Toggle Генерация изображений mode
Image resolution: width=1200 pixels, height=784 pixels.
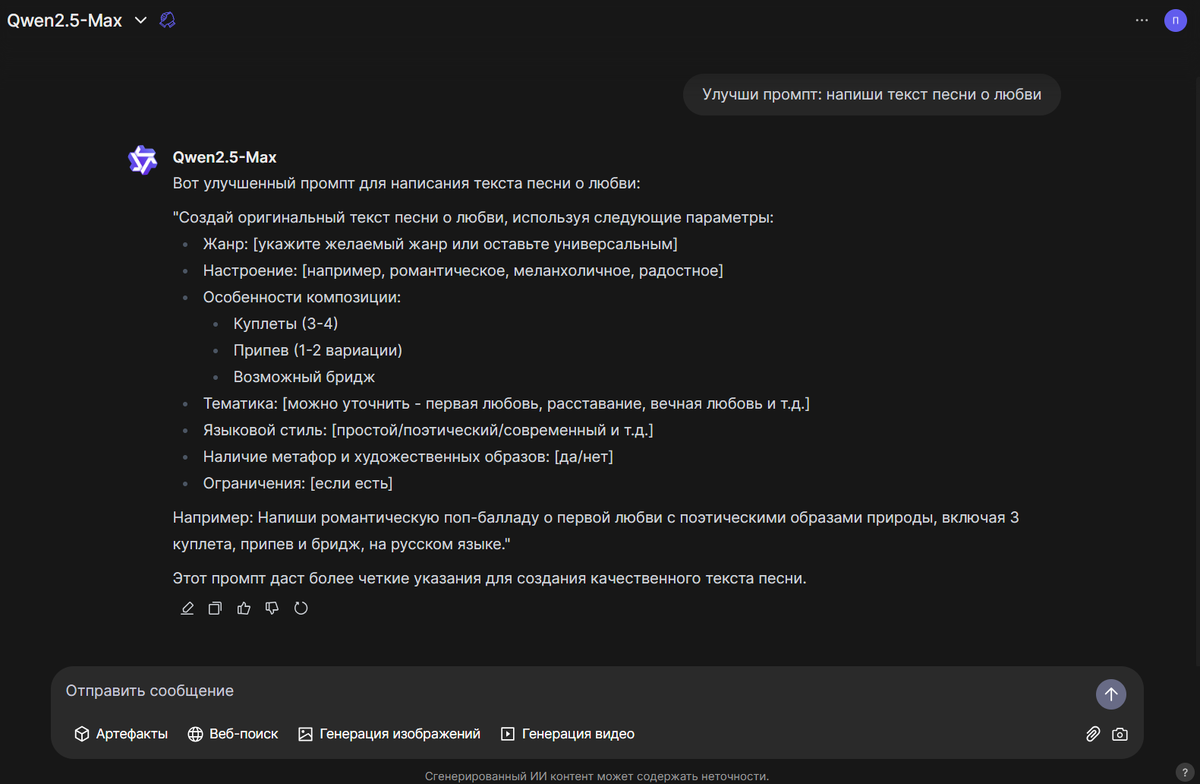[389, 734]
